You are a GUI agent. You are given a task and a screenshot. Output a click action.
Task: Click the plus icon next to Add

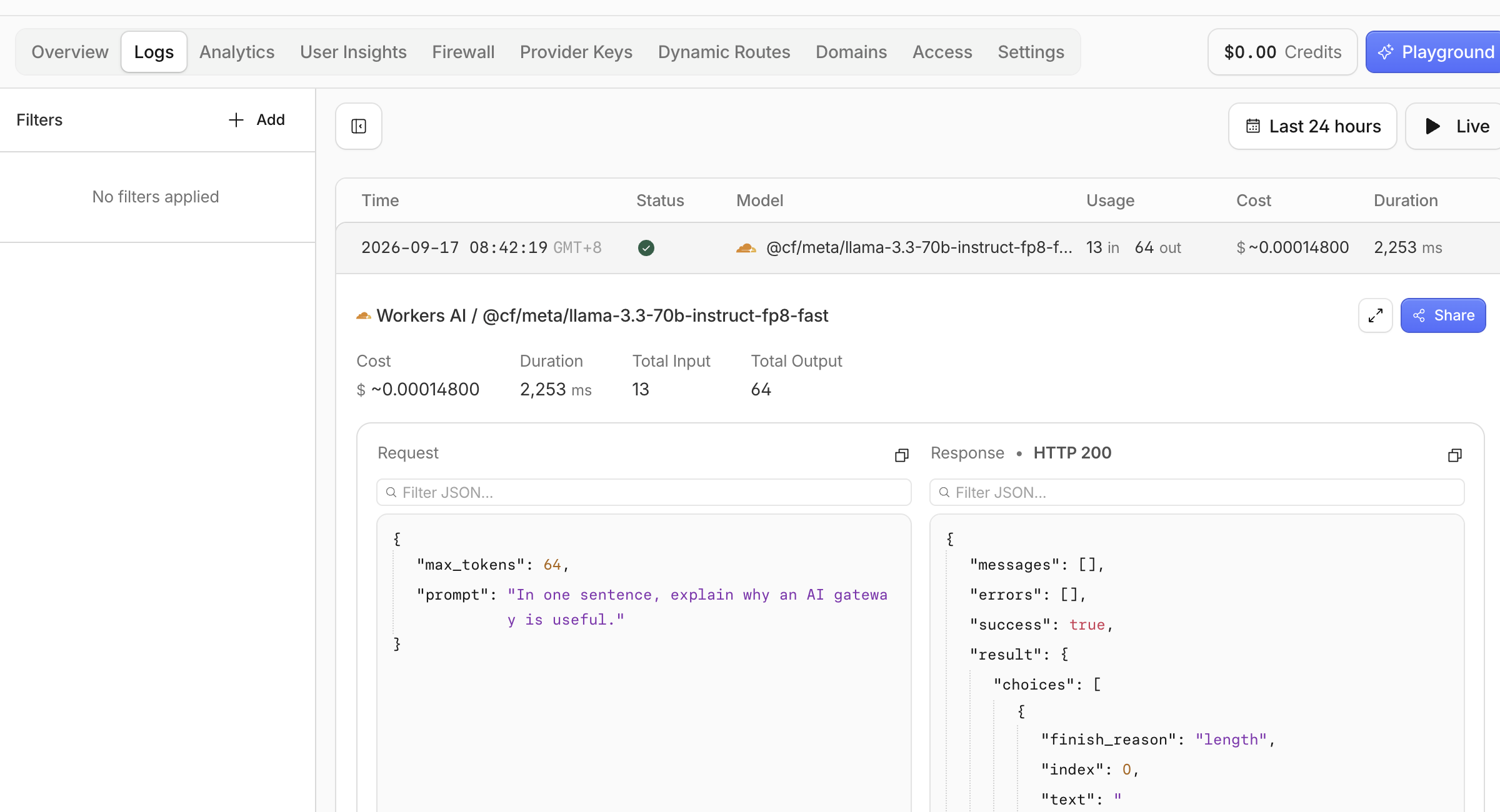tap(236, 120)
